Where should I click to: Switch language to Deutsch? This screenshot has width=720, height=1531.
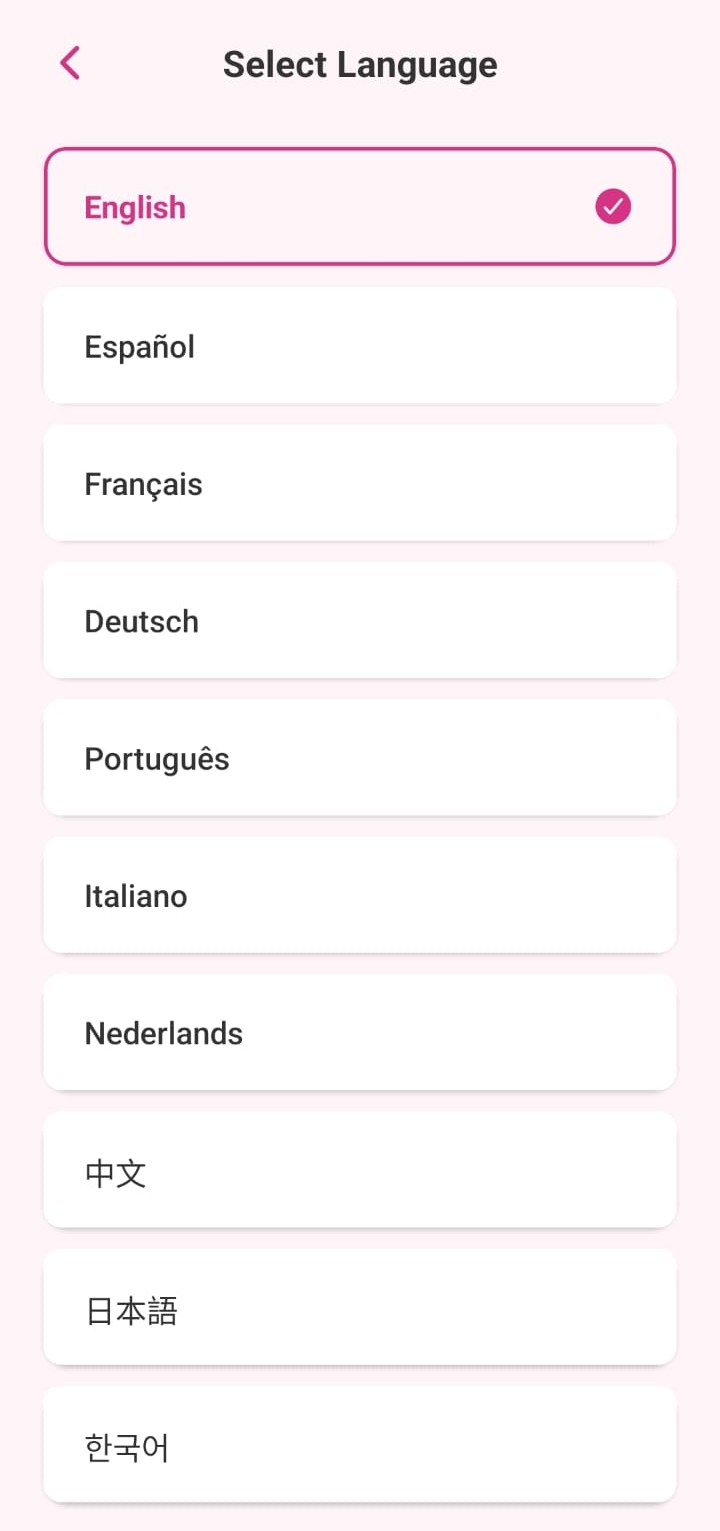pyautogui.click(x=360, y=620)
